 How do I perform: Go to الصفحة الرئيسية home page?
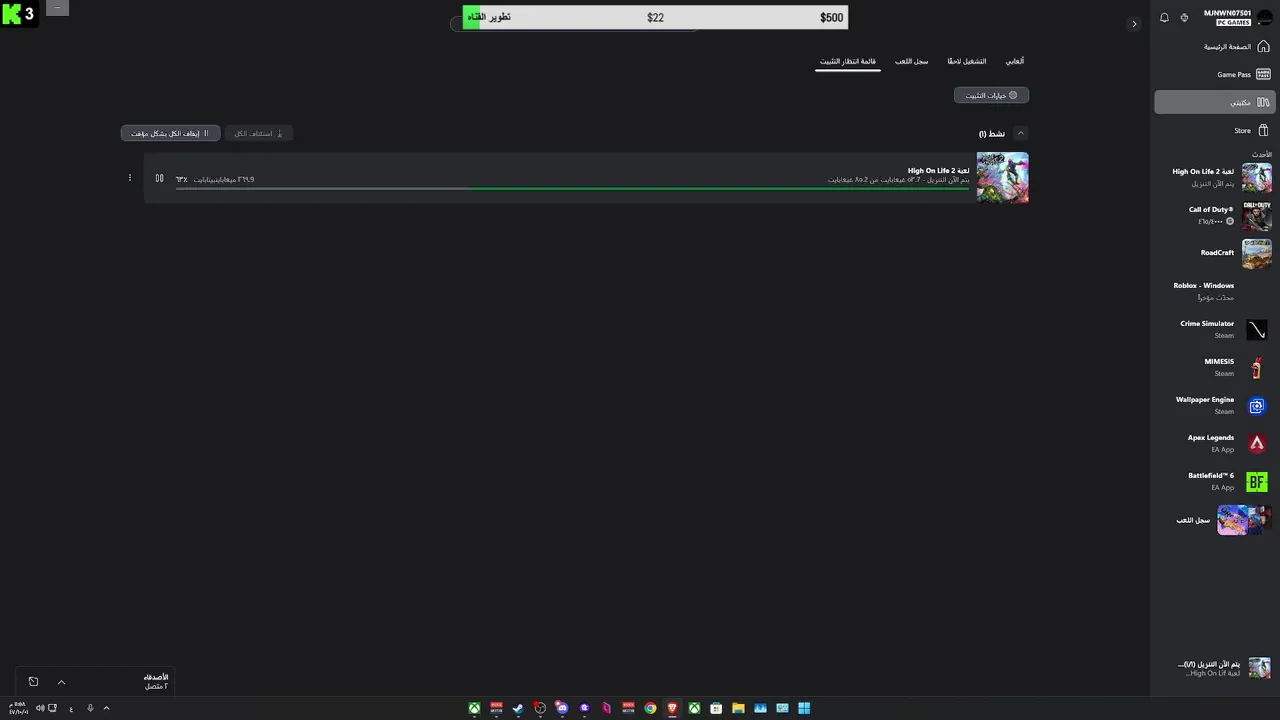pos(1213,47)
